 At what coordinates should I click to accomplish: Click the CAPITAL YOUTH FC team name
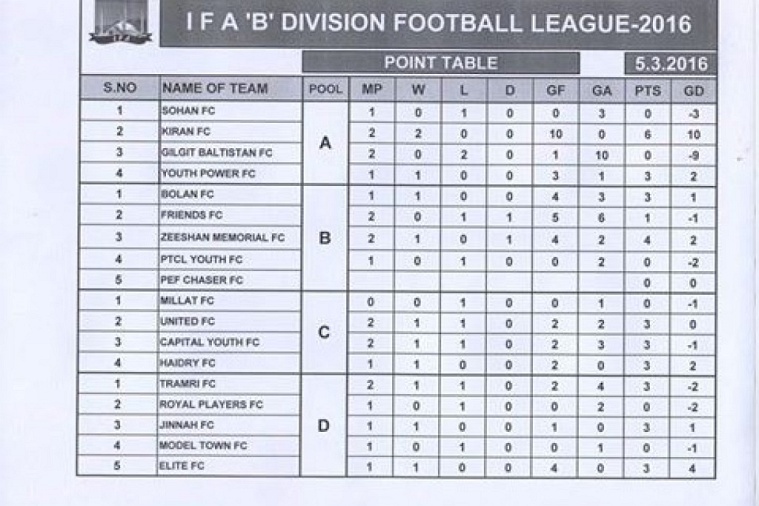point(209,342)
